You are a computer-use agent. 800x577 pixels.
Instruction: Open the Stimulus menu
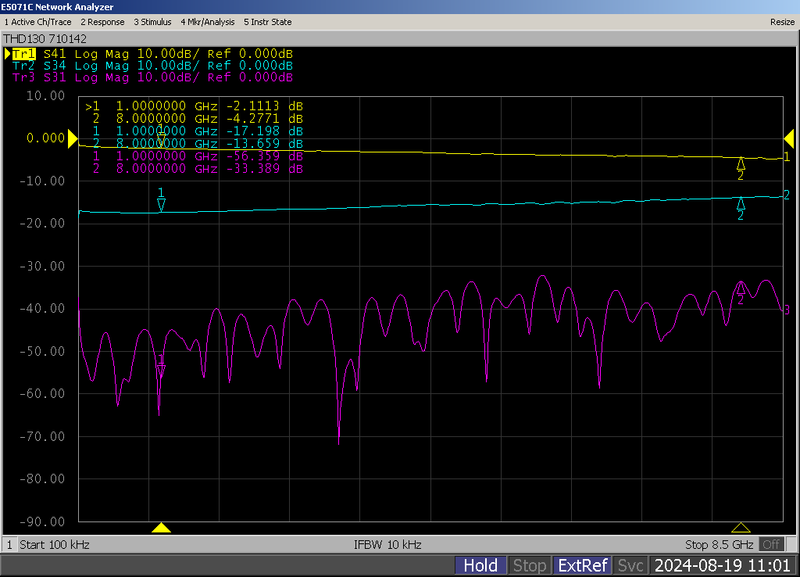pos(152,21)
